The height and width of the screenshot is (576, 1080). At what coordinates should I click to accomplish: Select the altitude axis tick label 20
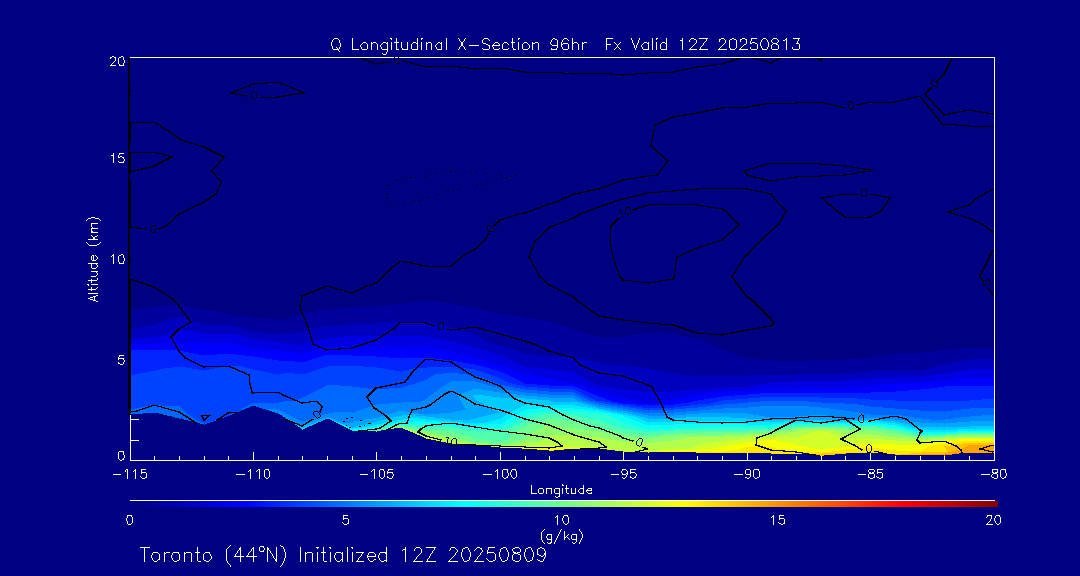tap(117, 60)
